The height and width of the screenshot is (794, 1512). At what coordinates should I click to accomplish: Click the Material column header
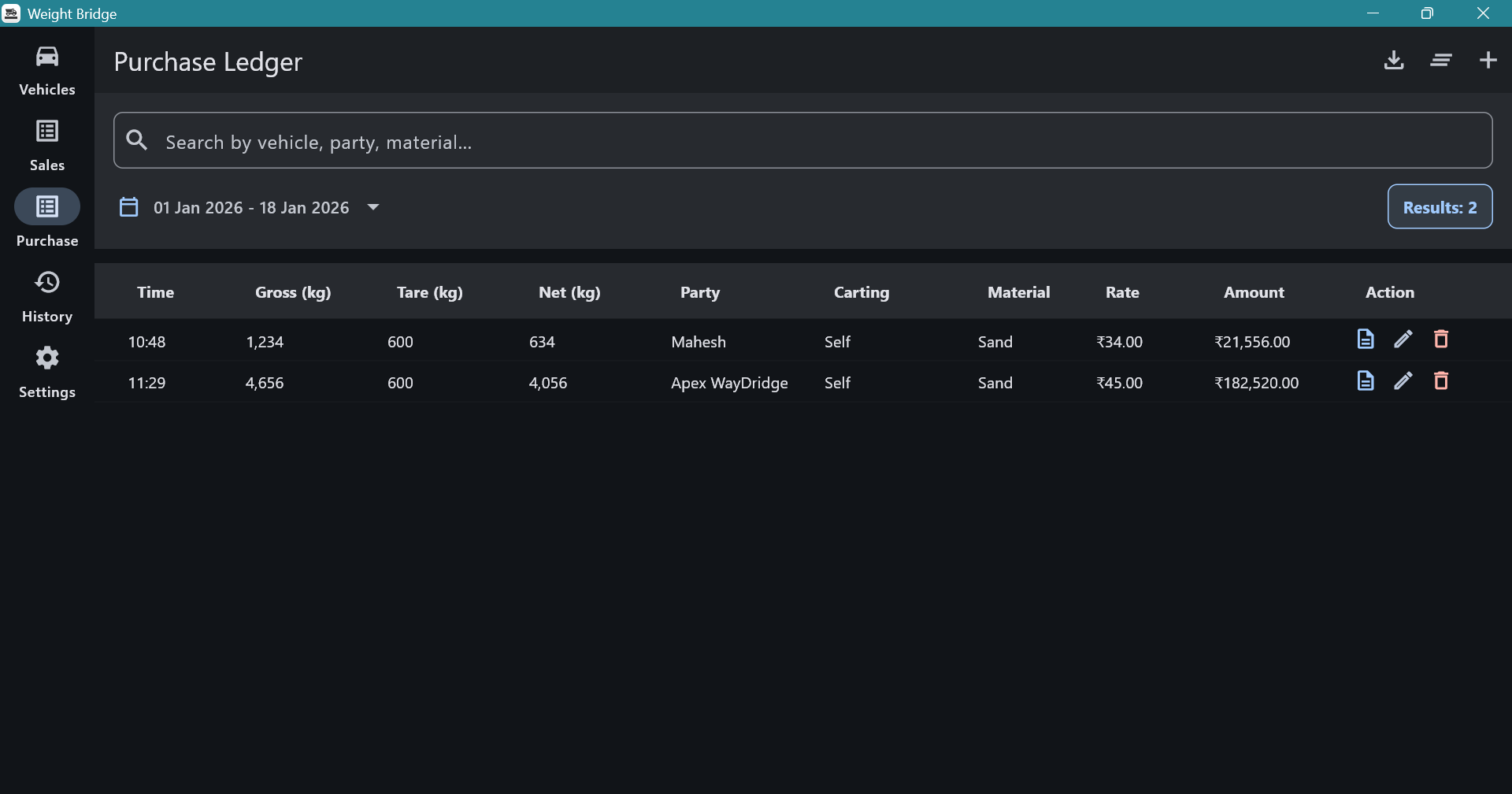point(1019,292)
